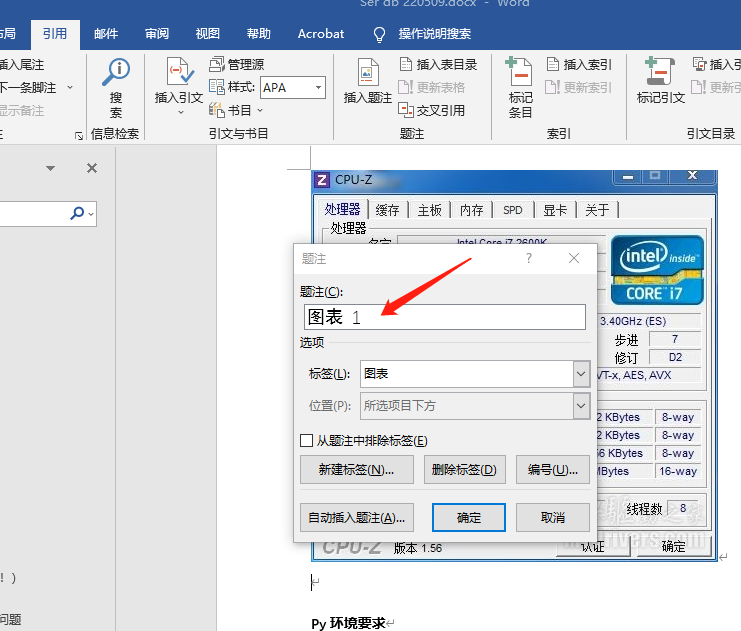The image size is (741, 631).
Task: Click 操作说明搜索 search text
Action: (x=434, y=34)
